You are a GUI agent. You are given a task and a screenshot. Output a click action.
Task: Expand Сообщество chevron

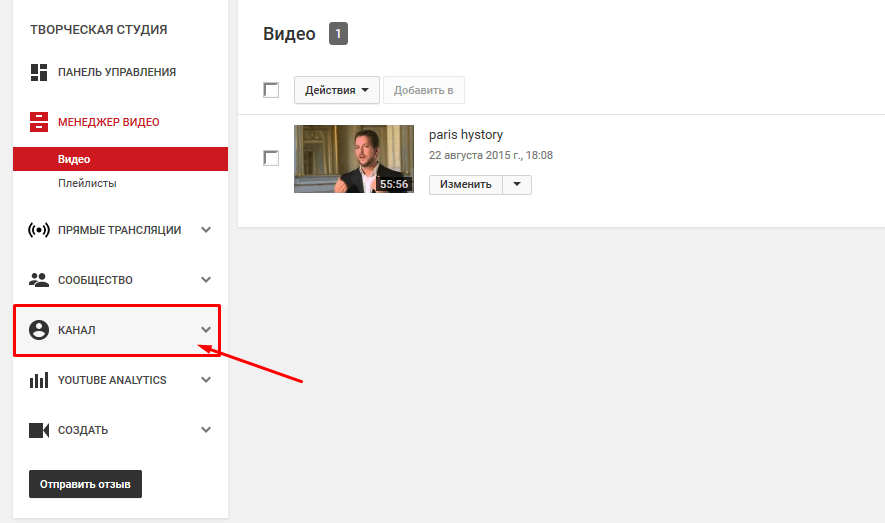pyautogui.click(x=206, y=280)
